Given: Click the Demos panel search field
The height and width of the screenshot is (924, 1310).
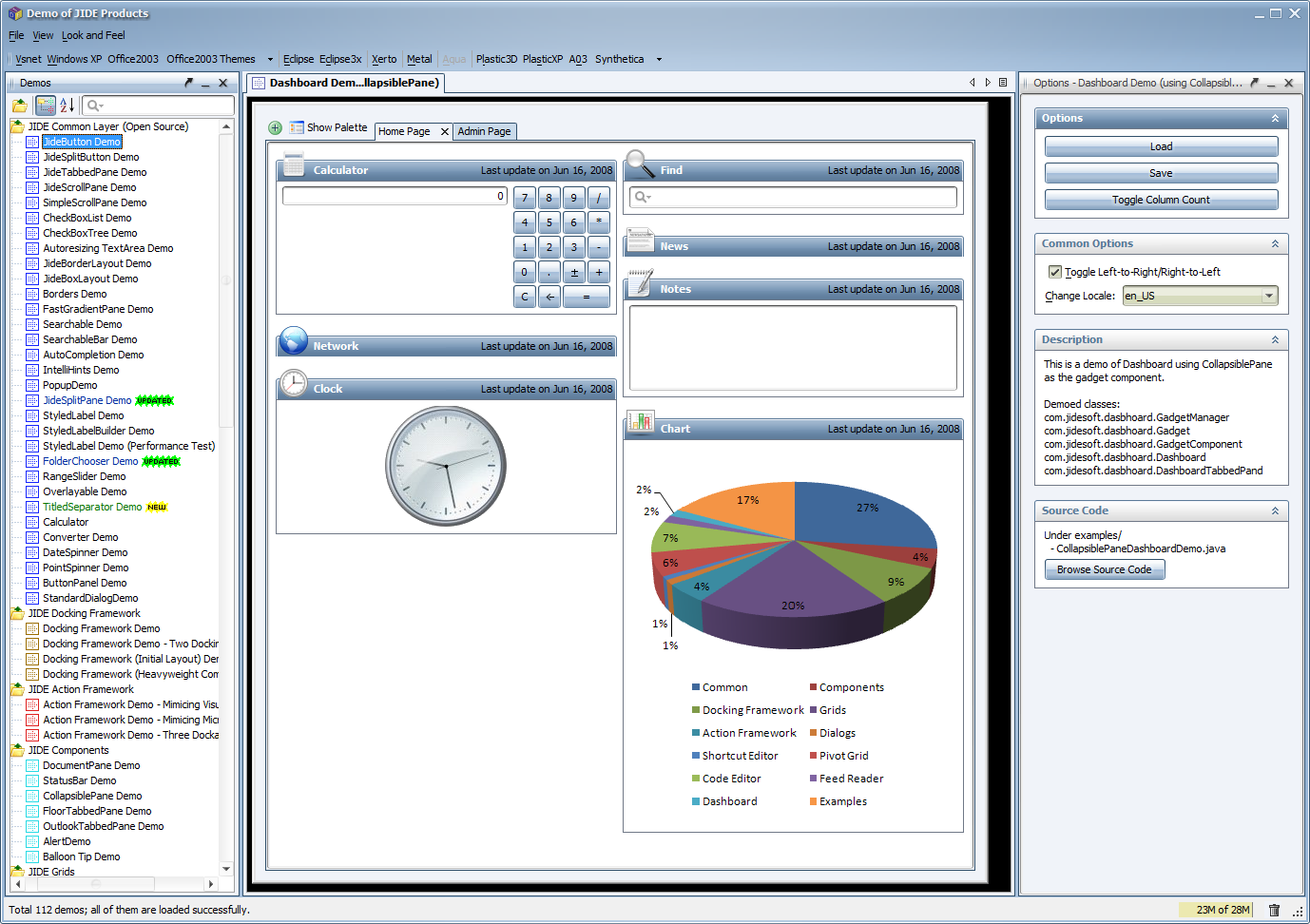Looking at the screenshot, I should click(158, 106).
